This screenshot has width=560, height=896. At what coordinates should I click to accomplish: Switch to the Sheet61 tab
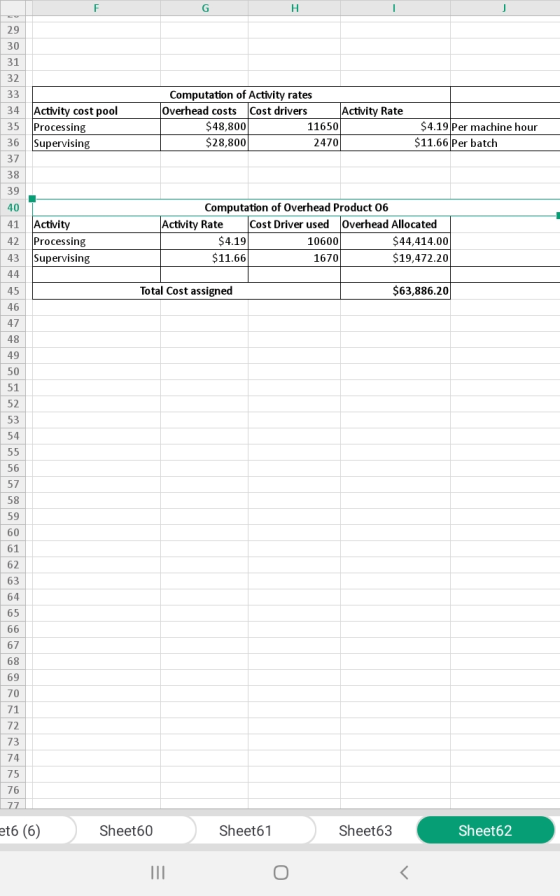click(246, 830)
